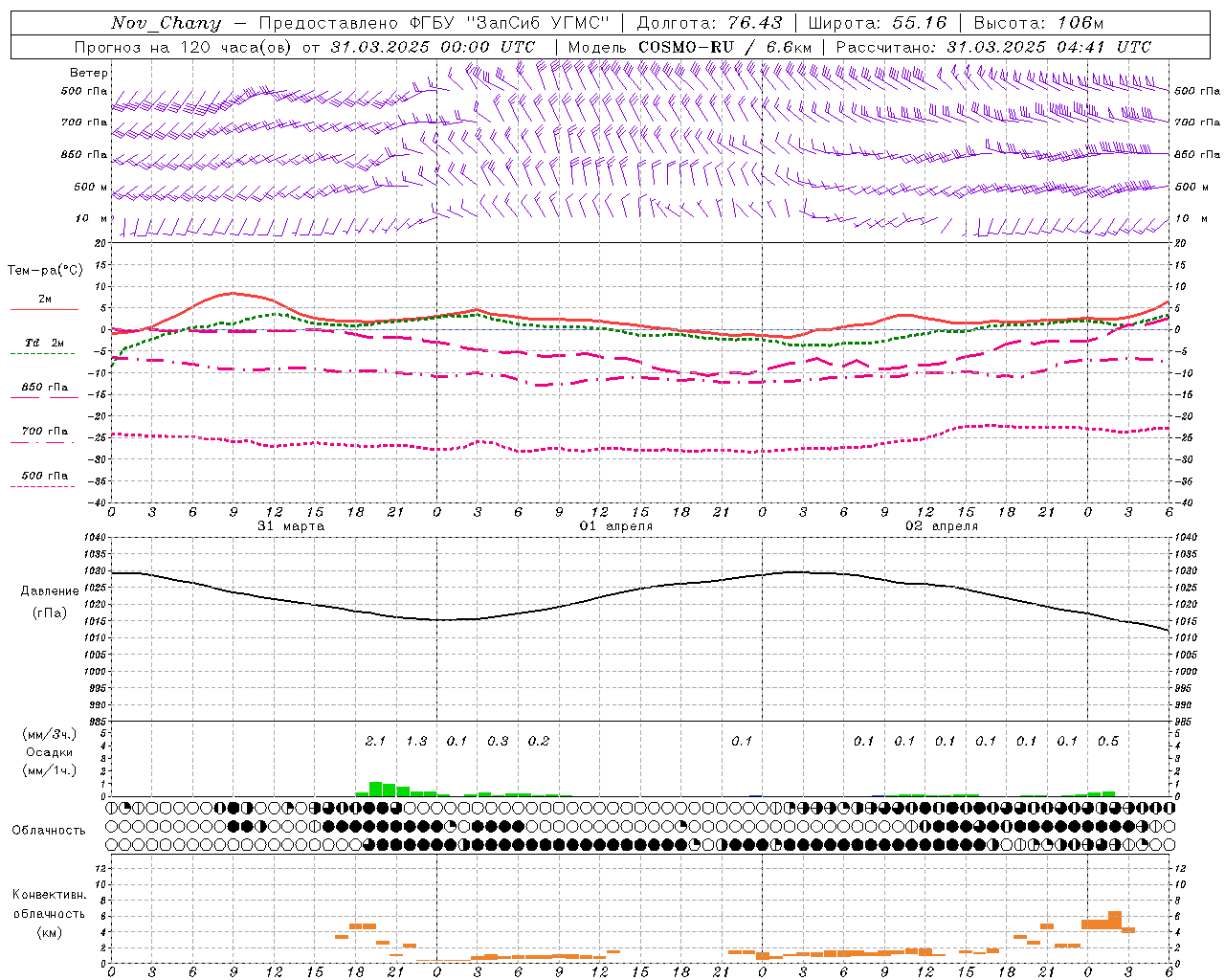Viewport: 1225px width, 980px height.
Task: Click the '0.3' precipitation amount value
Action: click(x=498, y=741)
